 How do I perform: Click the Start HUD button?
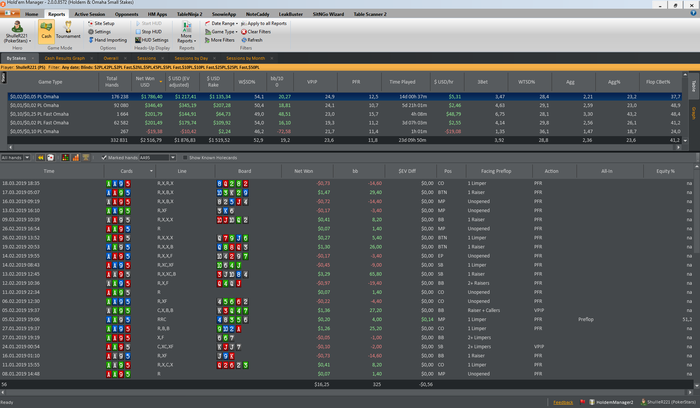(148, 23)
